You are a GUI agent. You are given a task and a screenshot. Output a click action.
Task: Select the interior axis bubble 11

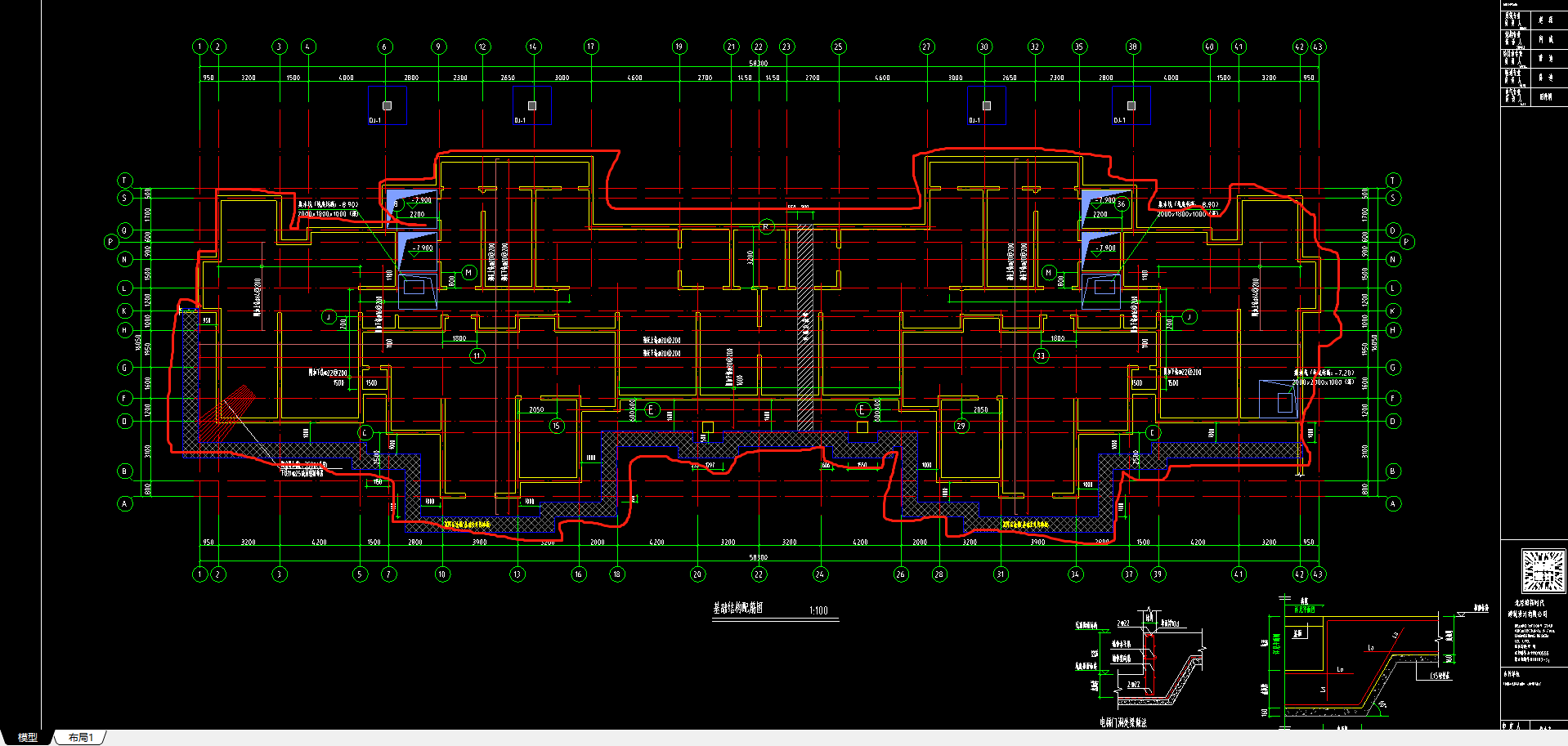pyautogui.click(x=477, y=355)
